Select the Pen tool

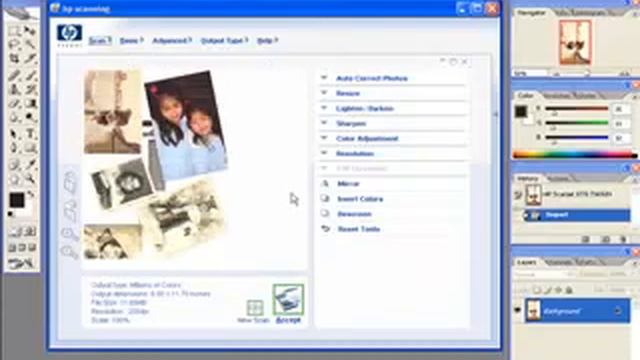click(x=14, y=148)
